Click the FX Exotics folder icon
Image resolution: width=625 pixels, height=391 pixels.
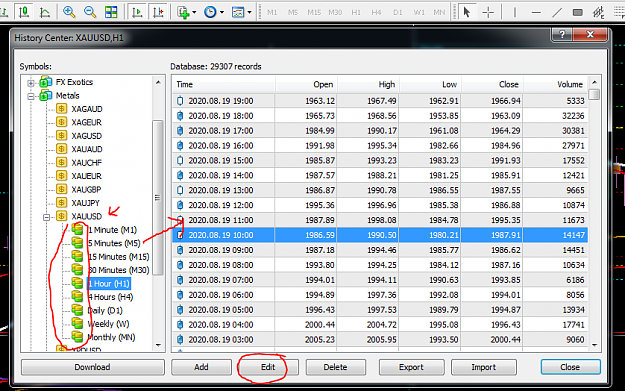[45, 82]
